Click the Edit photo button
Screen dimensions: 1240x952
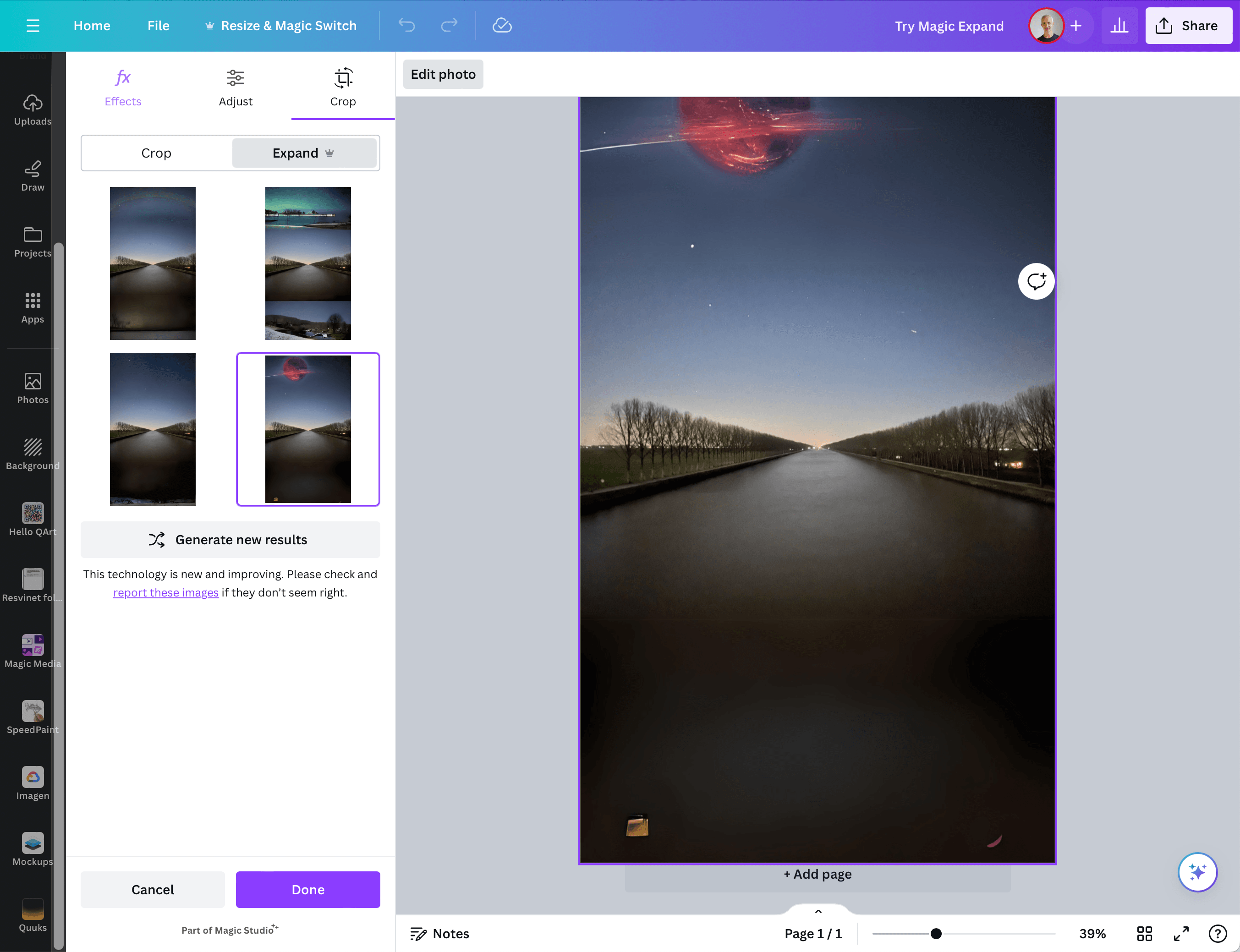443,74
